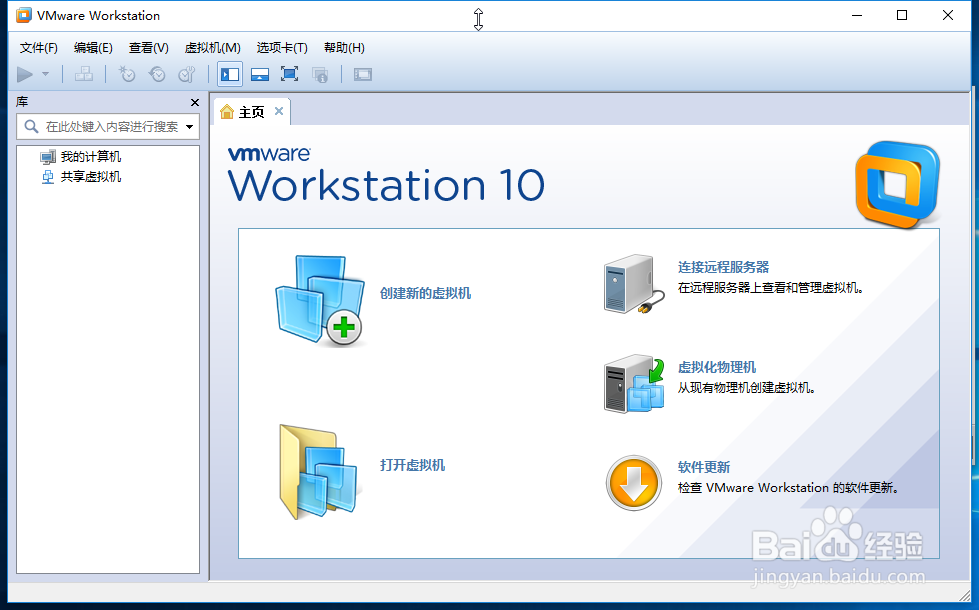Click the 软件更新 download arrow icon
Screen dimensions: 979x610
click(634, 483)
